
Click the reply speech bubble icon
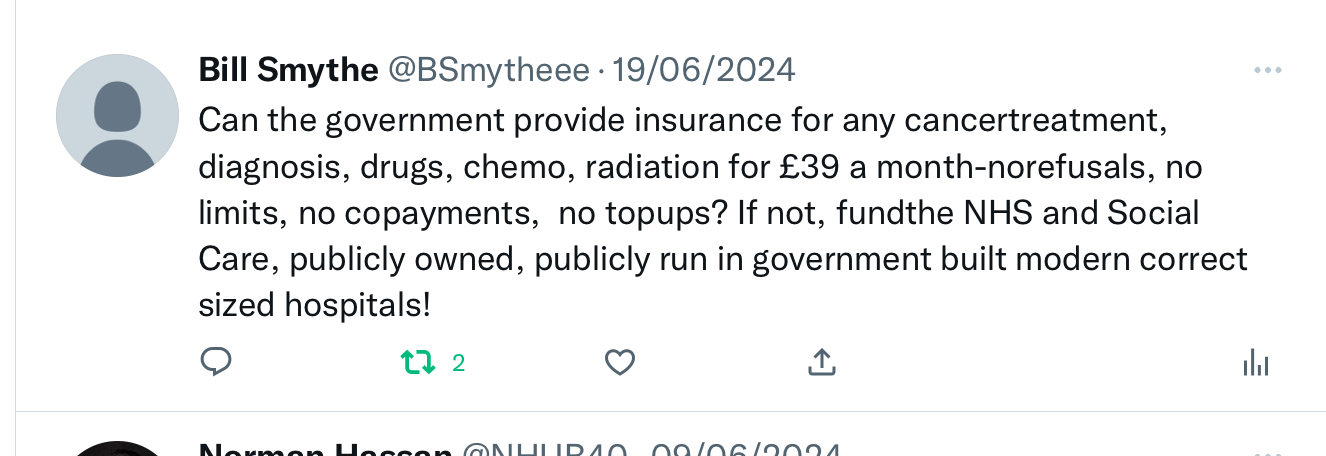tap(216, 362)
